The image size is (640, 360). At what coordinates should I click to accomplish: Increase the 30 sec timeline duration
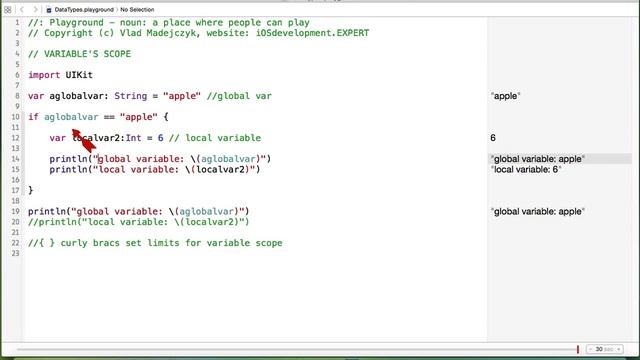coord(619,349)
